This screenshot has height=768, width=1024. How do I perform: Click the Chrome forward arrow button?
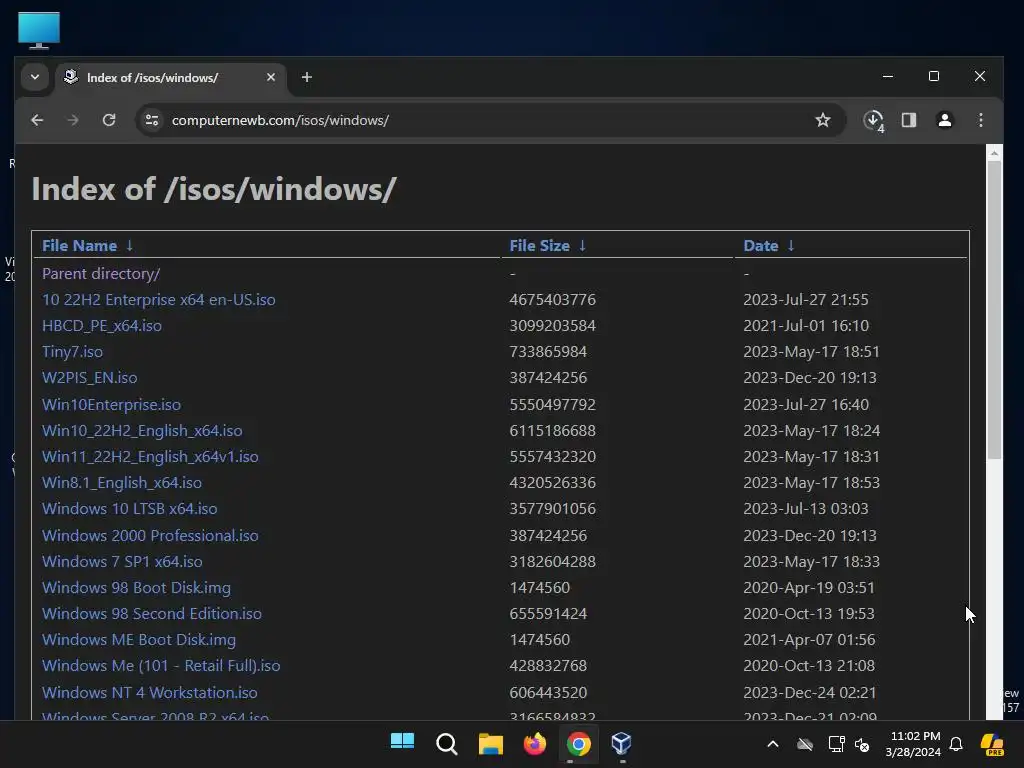pyautogui.click(x=72, y=120)
